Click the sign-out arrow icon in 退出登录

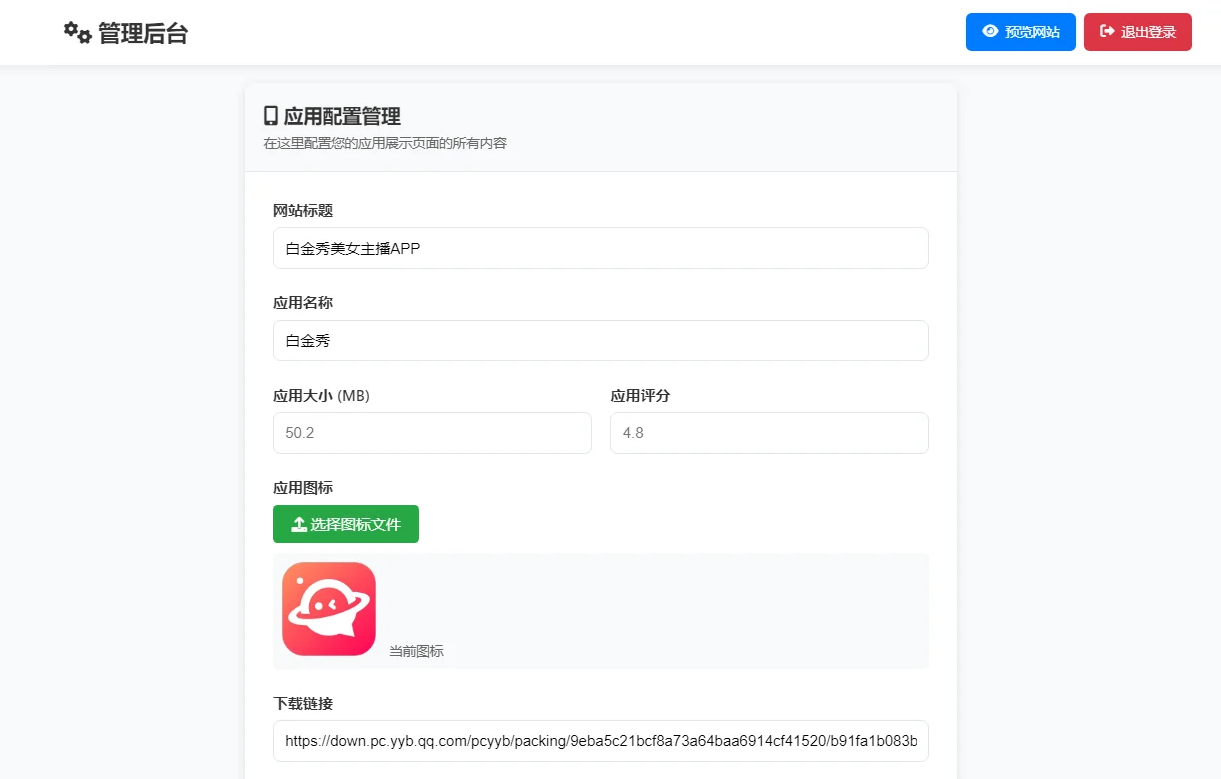tap(1107, 32)
